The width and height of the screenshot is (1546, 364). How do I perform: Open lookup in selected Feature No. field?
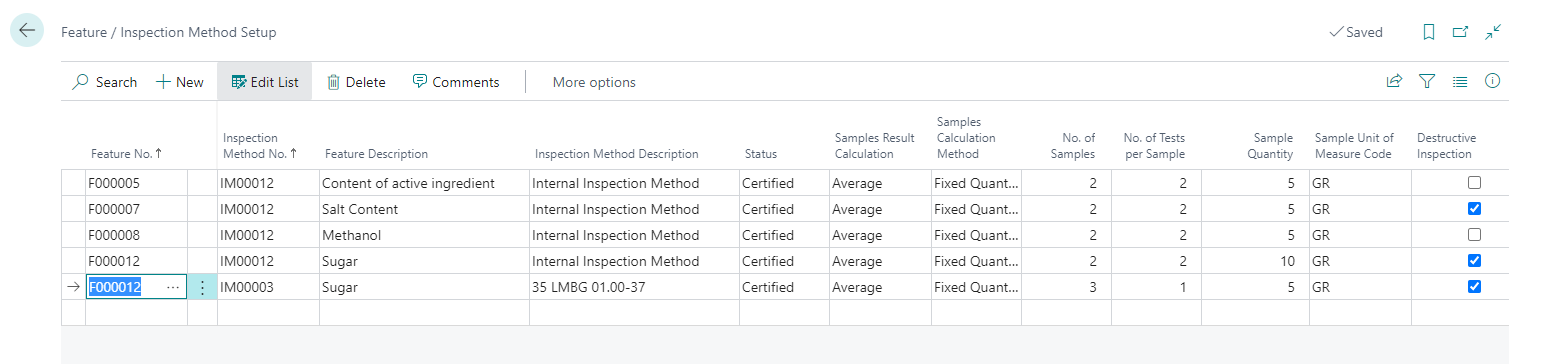[173, 287]
